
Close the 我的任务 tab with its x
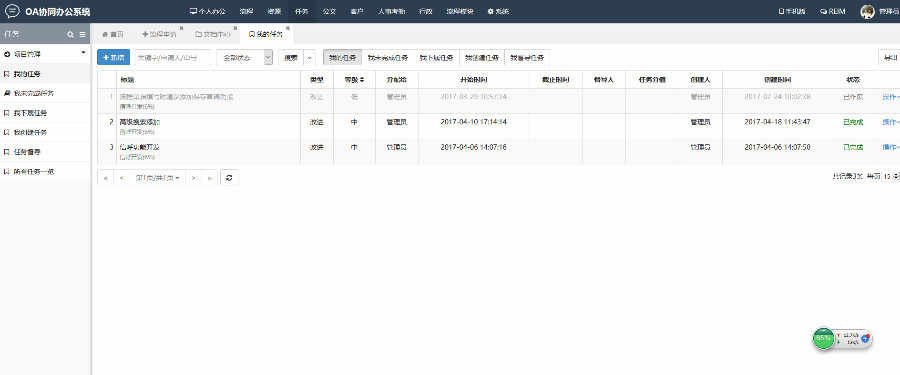tap(288, 28)
